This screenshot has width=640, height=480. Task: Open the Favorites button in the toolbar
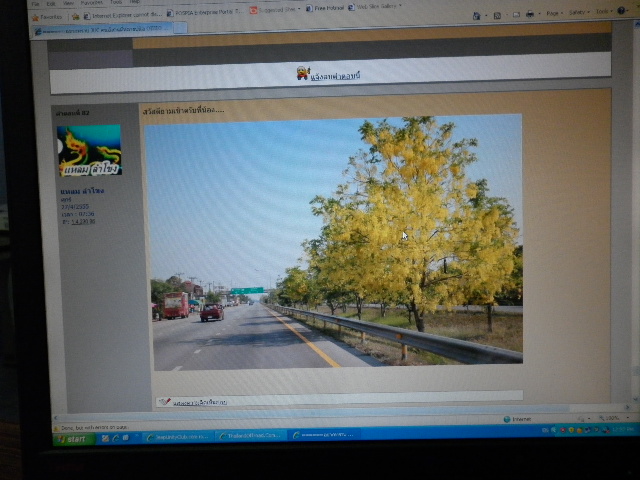tap(48, 16)
